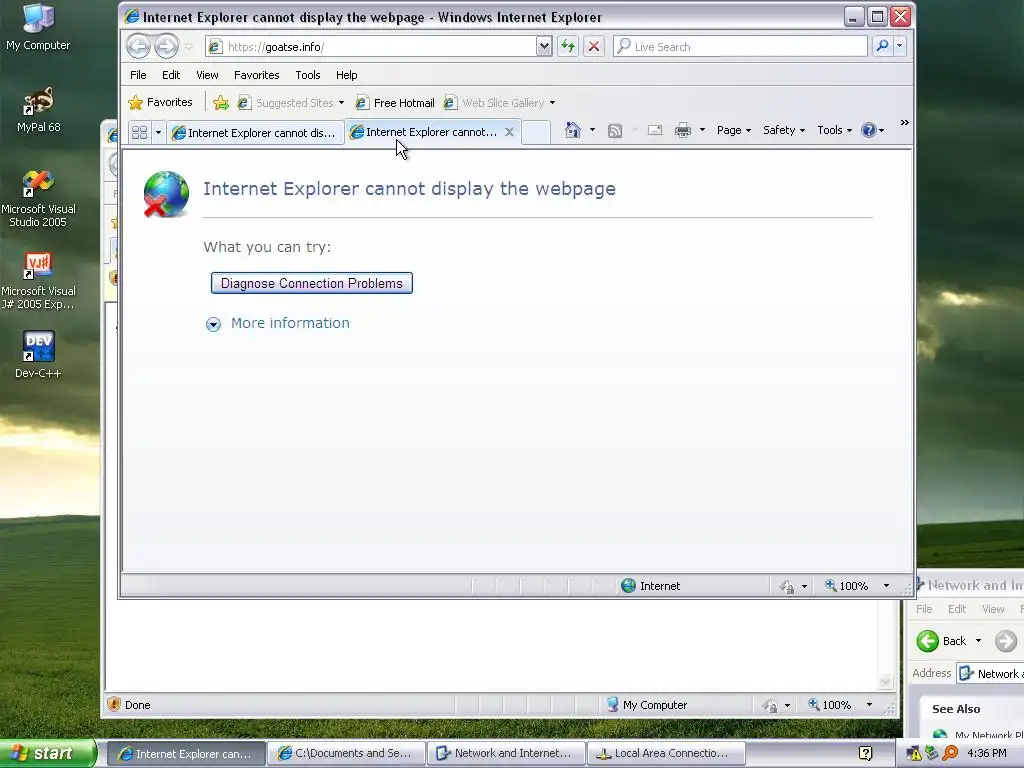Click green Back button in Network window

[927, 641]
